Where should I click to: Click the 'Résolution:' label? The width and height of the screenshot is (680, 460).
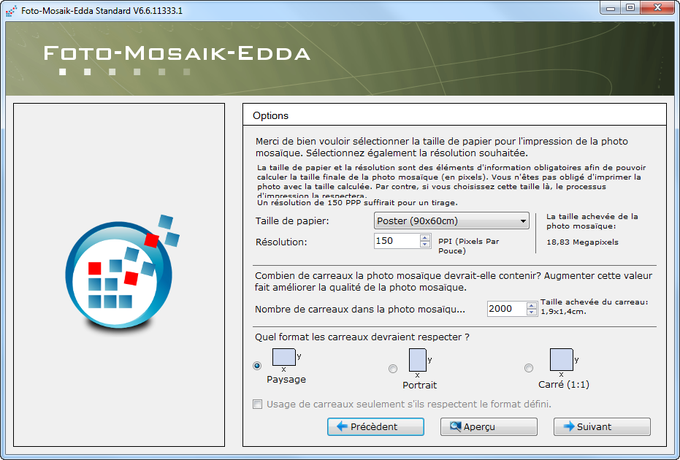(x=281, y=242)
